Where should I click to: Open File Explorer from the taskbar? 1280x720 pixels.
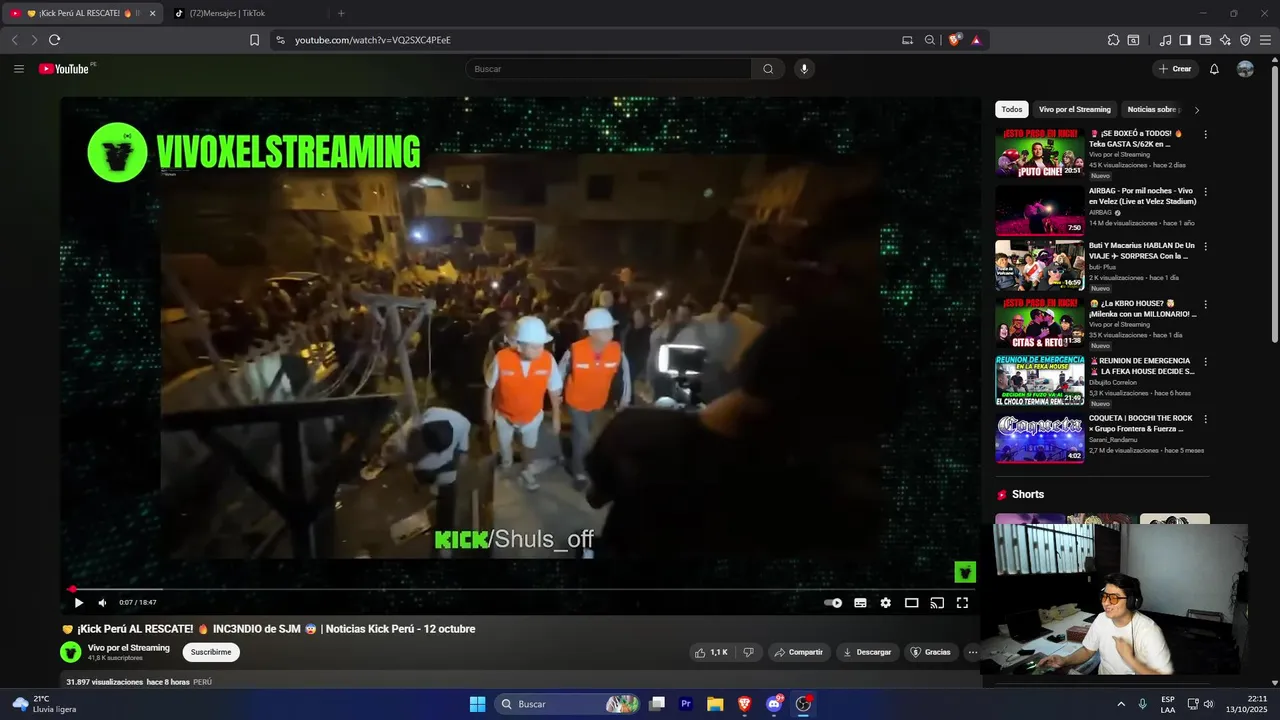click(715, 704)
